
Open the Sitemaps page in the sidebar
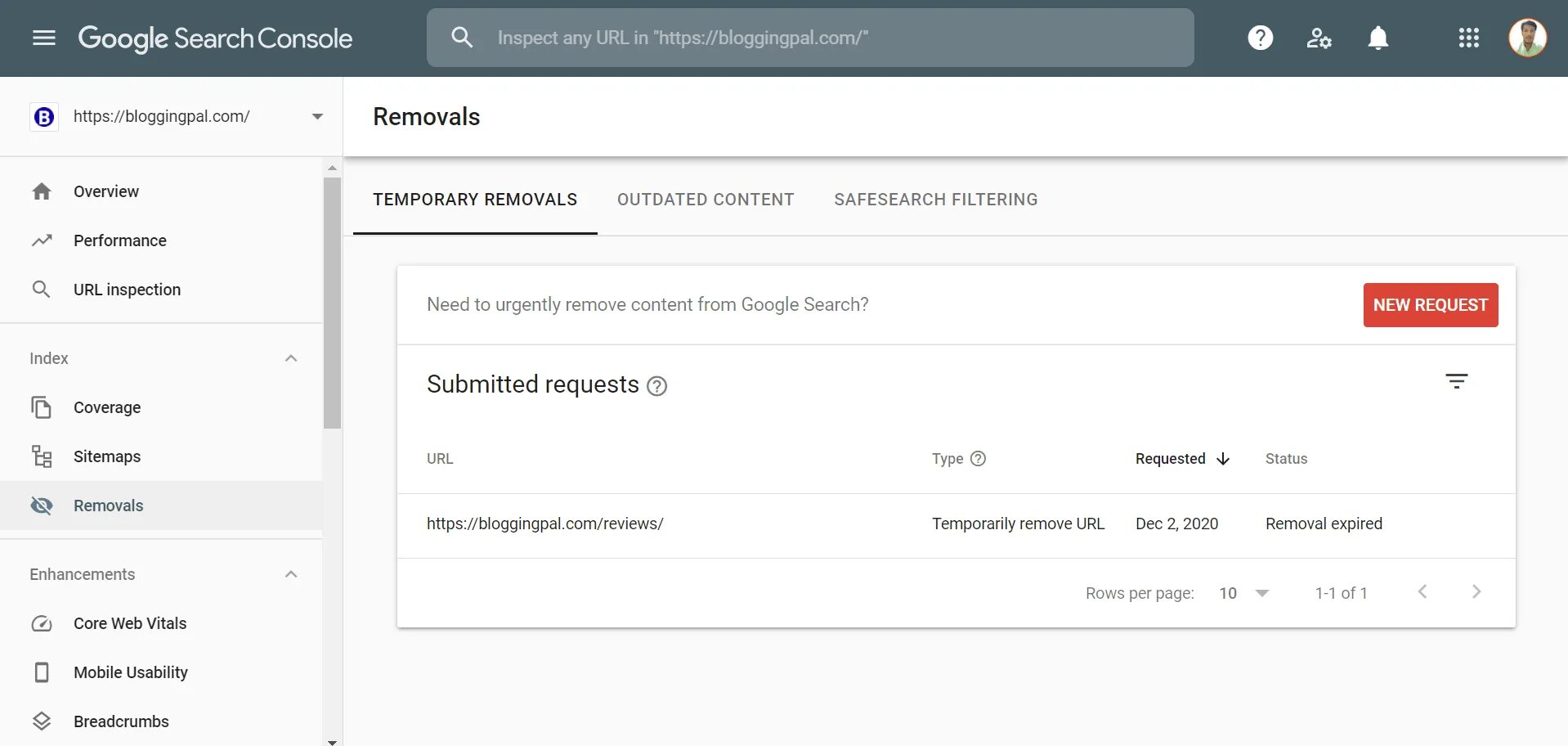click(107, 456)
